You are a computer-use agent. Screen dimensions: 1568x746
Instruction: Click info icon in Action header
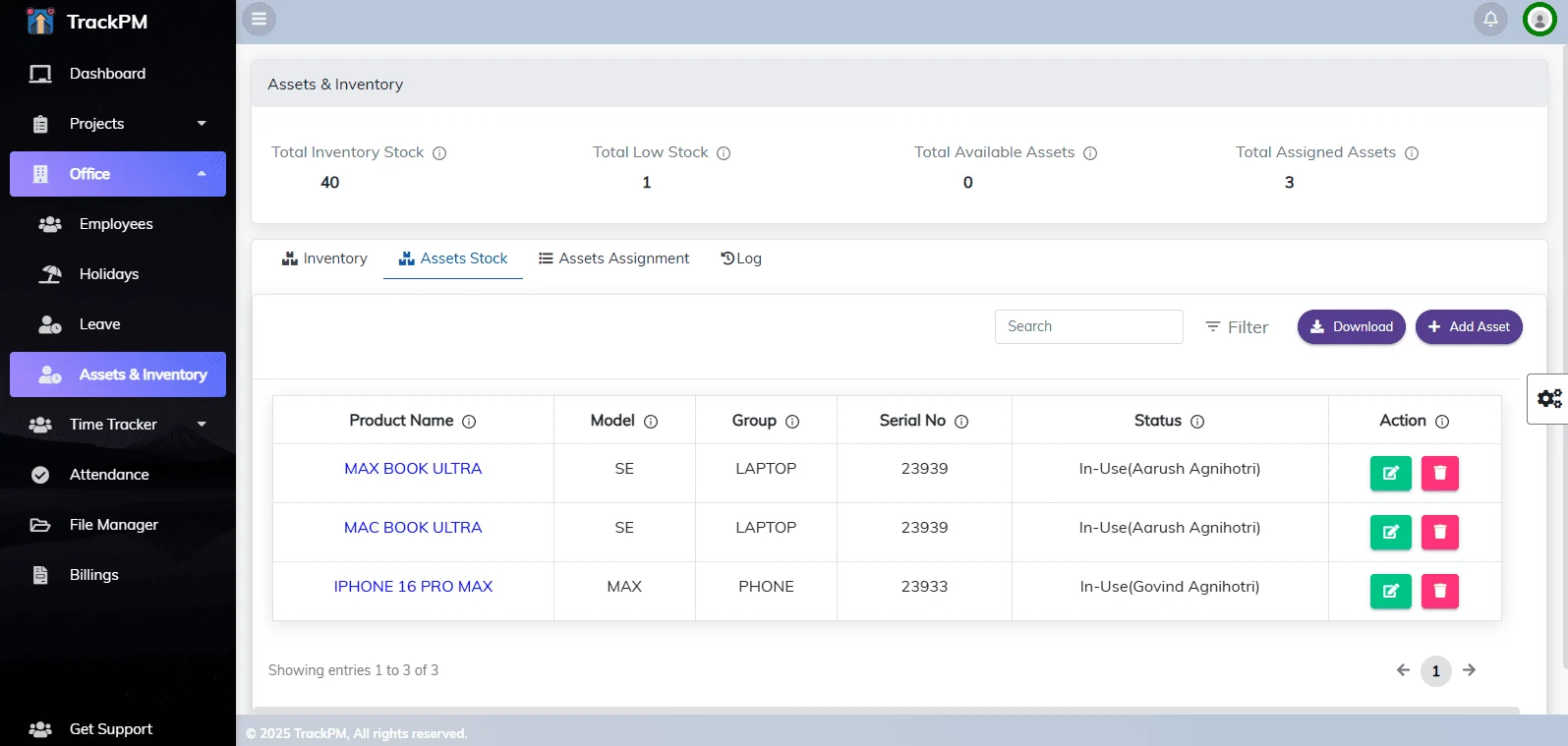[x=1442, y=422]
